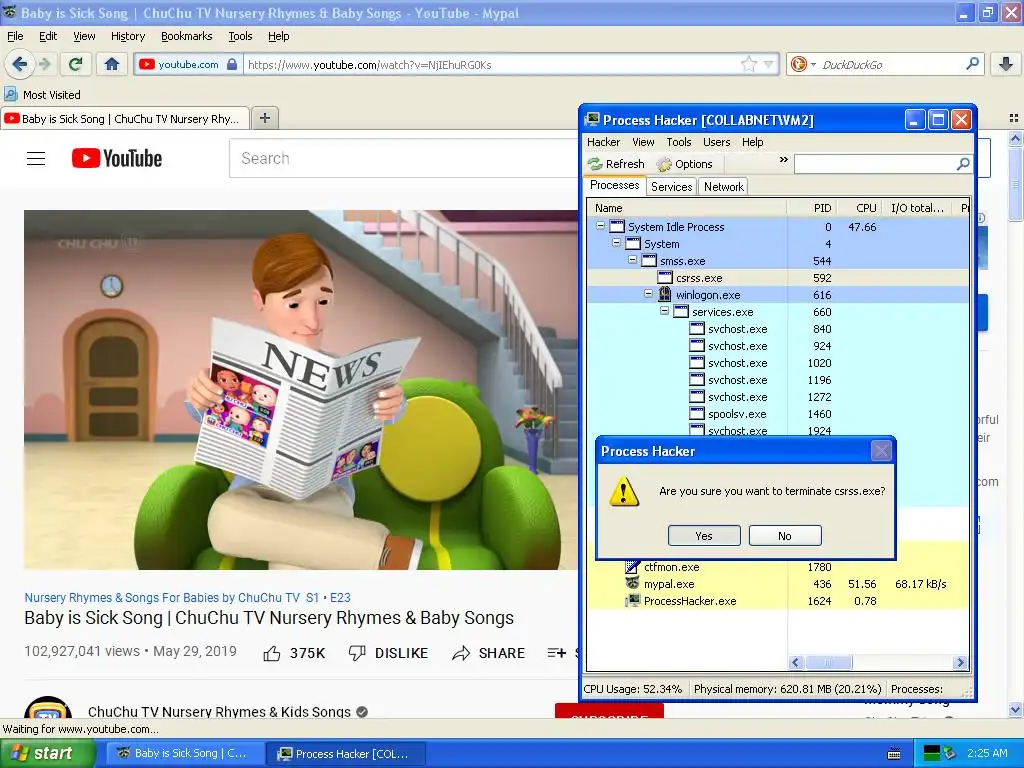Click the video player thumbnail

click(x=301, y=390)
